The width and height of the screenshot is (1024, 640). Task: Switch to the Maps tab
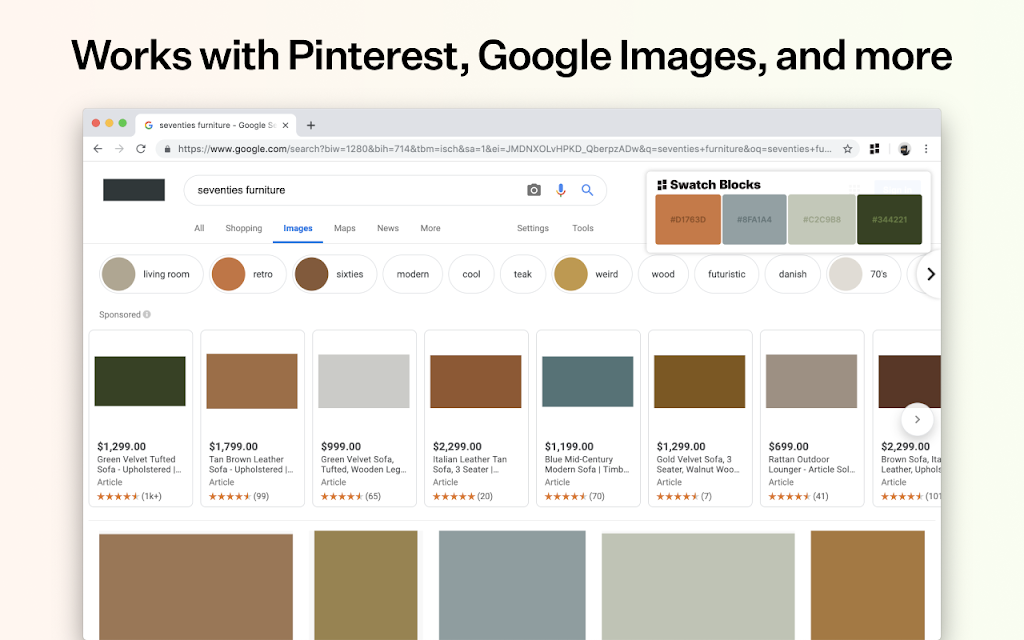click(x=345, y=228)
